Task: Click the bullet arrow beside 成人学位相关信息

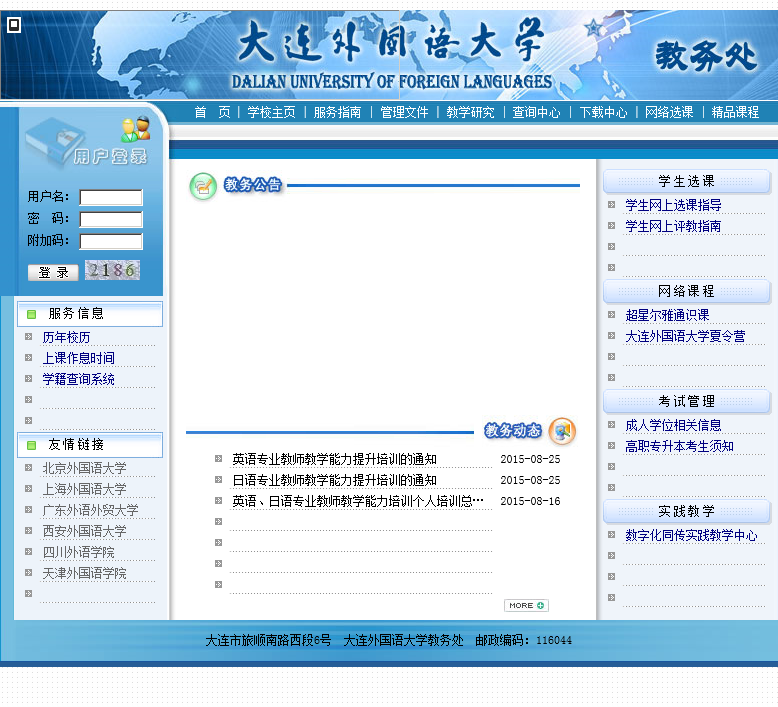Action: click(611, 424)
